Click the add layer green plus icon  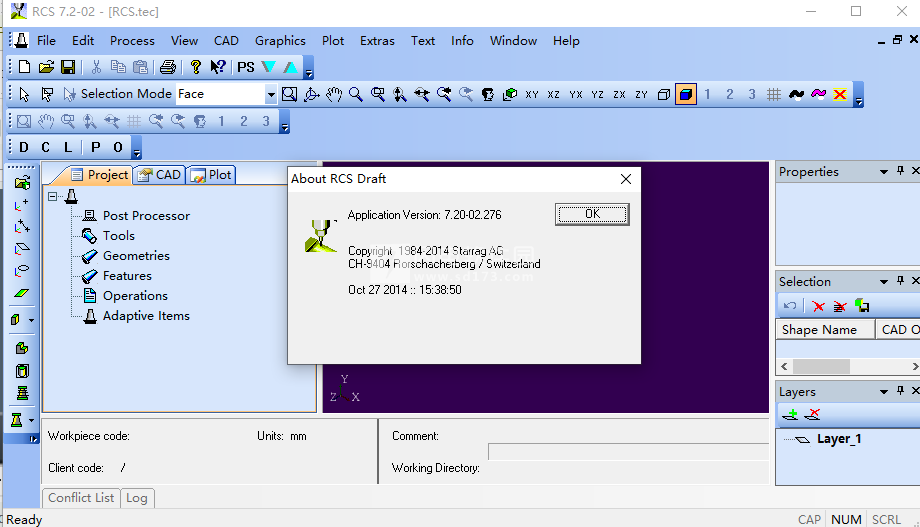pos(790,415)
